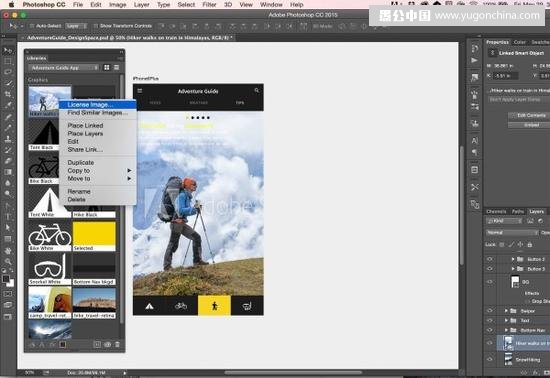Click the X position input field
This screenshot has height=378, width=550.
pos(507,76)
